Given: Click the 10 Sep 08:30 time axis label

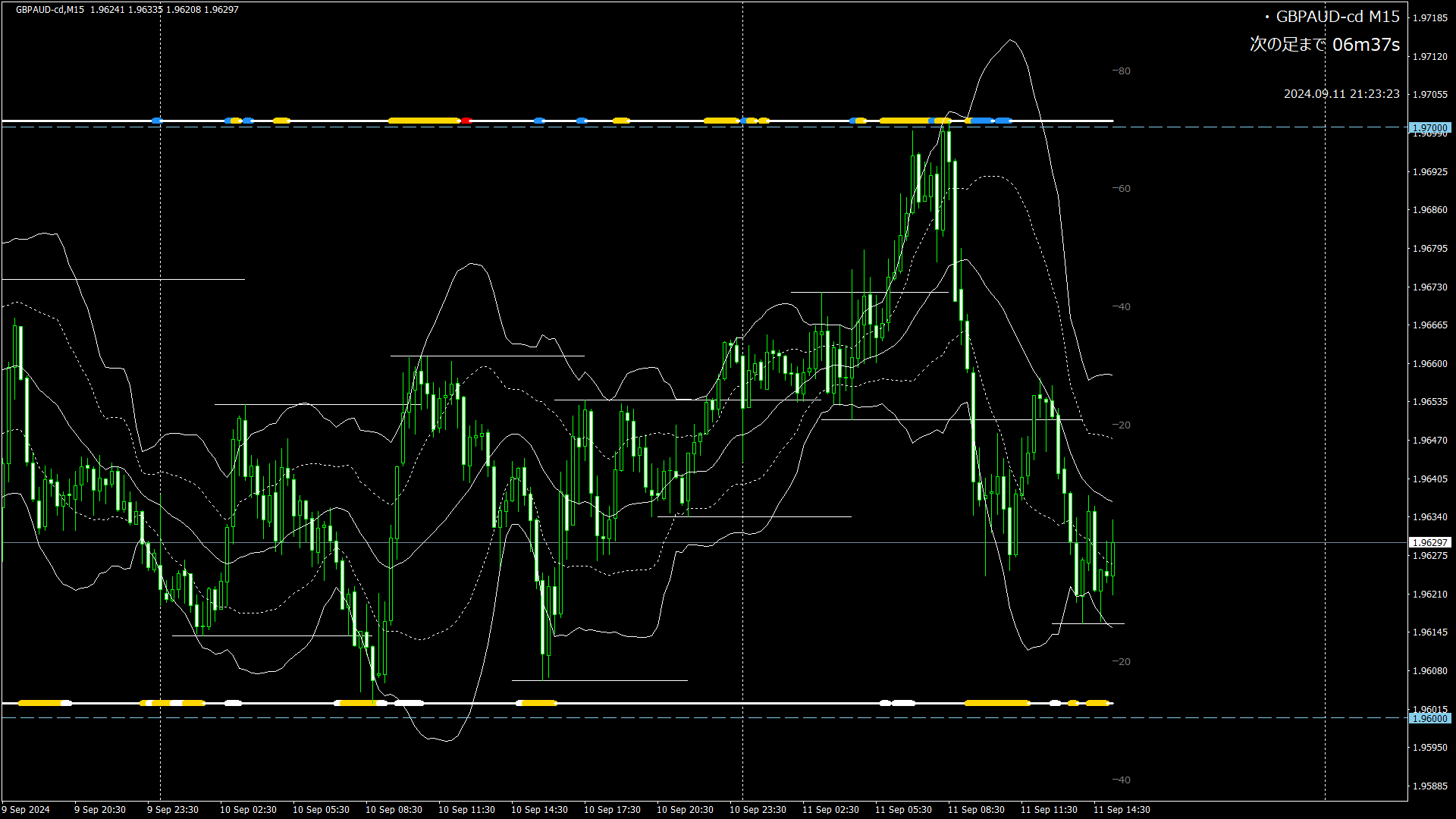Looking at the screenshot, I should coord(394,810).
